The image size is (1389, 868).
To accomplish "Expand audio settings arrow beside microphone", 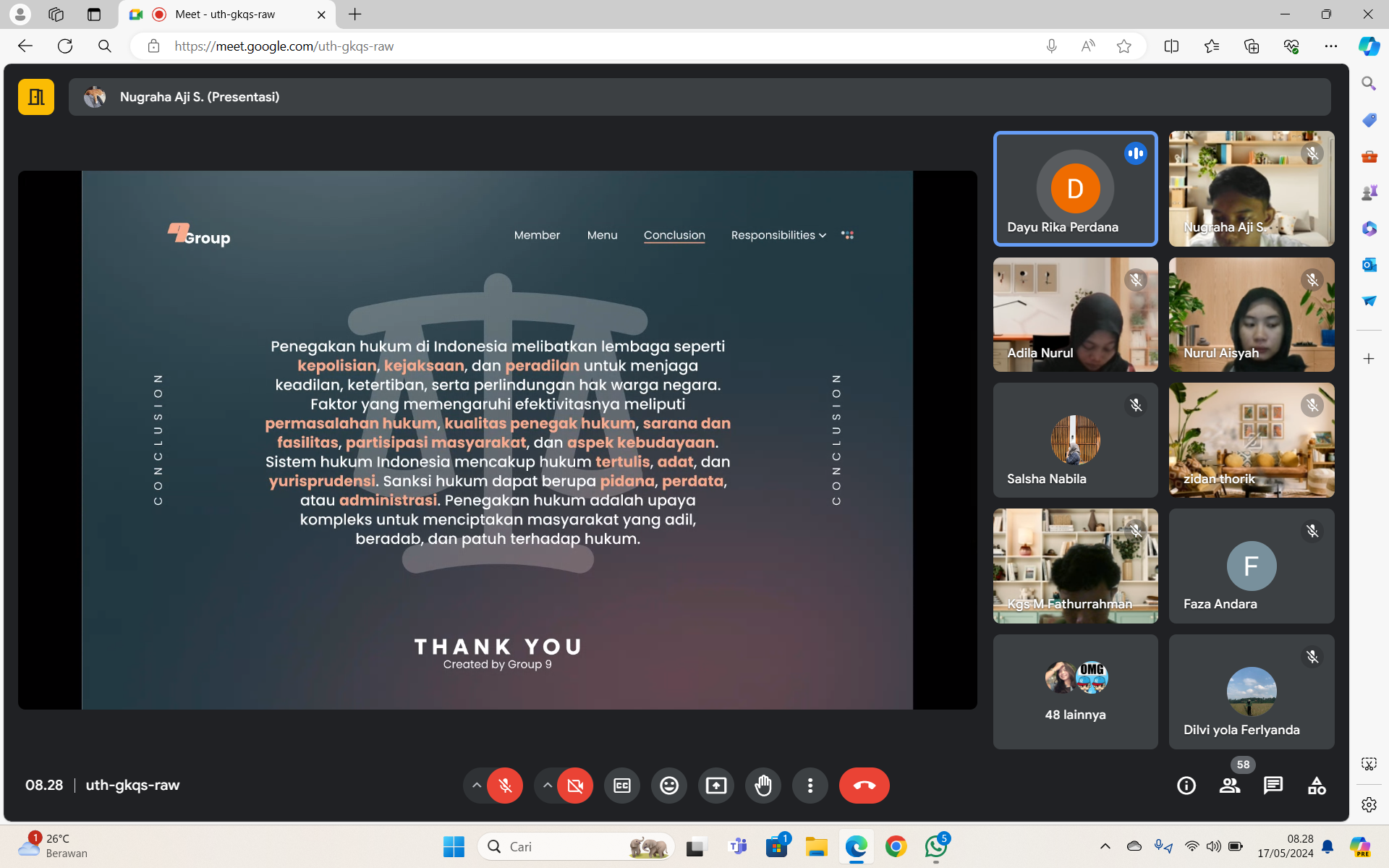I will (476, 785).
